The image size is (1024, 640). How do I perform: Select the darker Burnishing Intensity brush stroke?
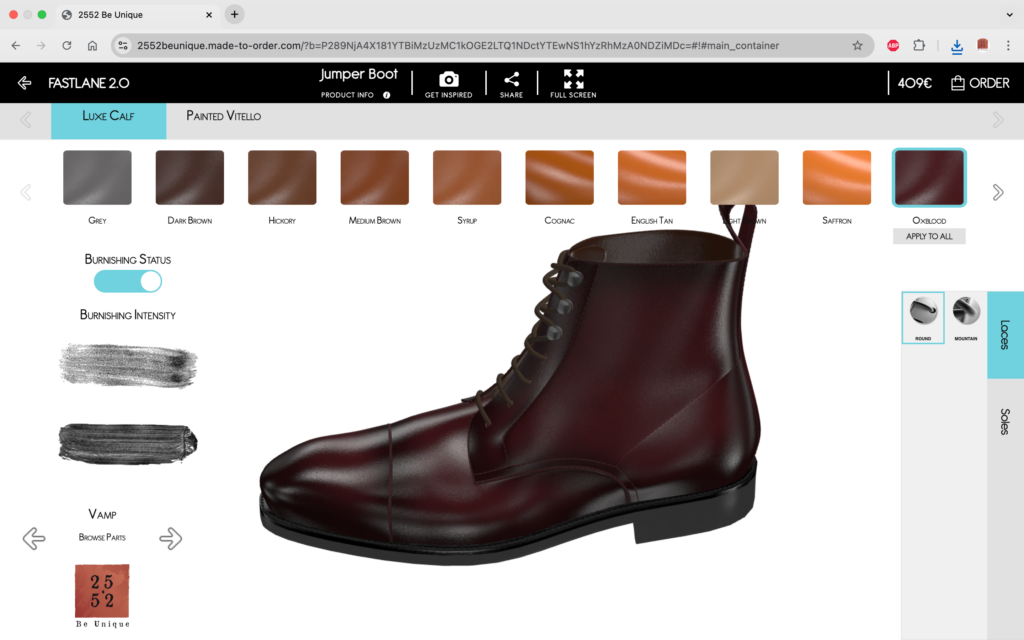click(127, 446)
